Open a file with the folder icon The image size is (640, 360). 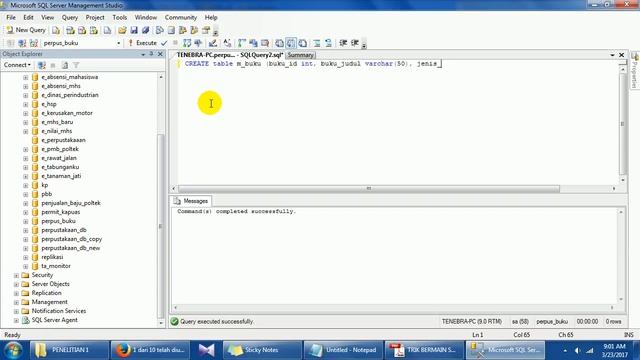pyautogui.click(x=122, y=30)
